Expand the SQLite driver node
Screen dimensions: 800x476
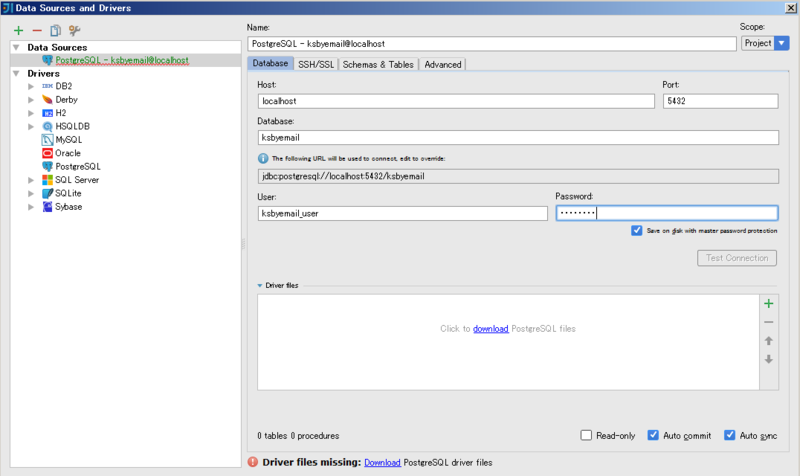31,193
